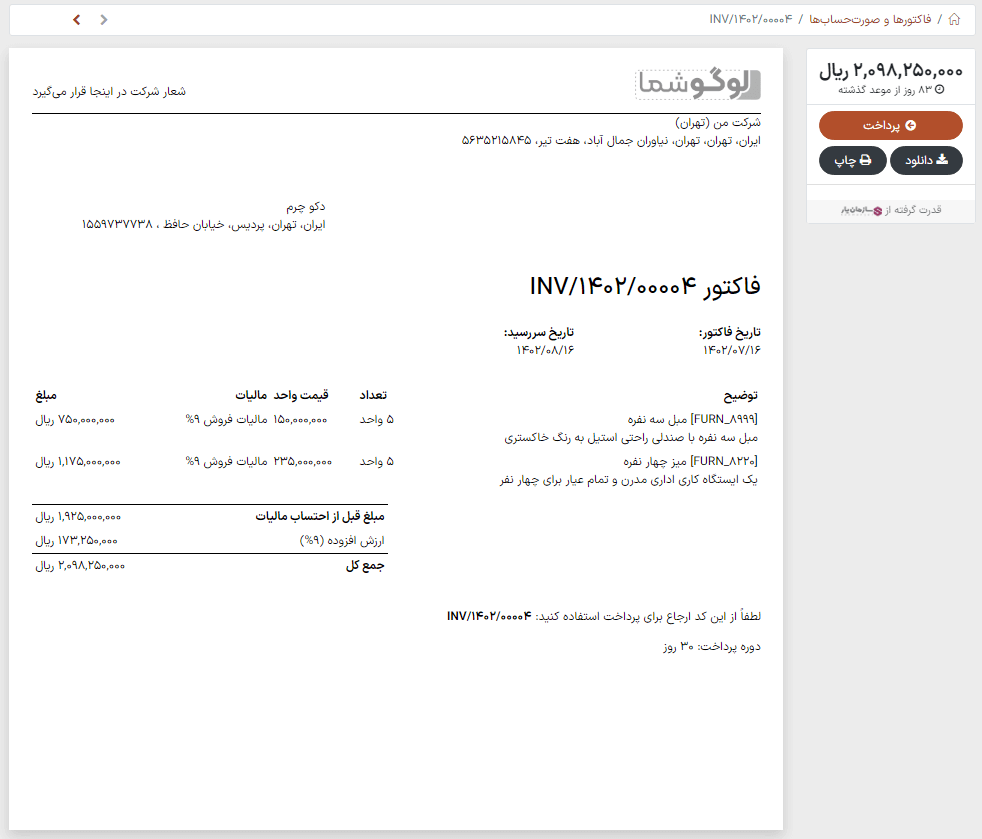Click the VAT amount ۱۷۳,۲۵۰,۰۰۰ ریال
982x839 pixels.
pyautogui.click(x=76, y=540)
